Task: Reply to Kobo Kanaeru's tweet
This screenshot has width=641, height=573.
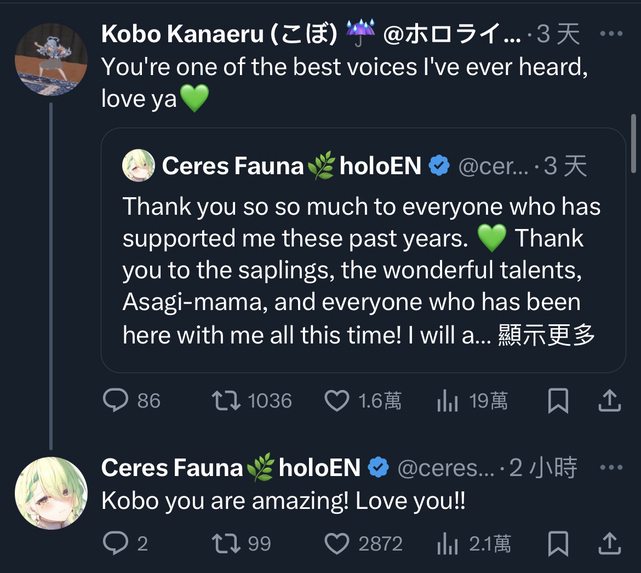Action: pos(117,401)
